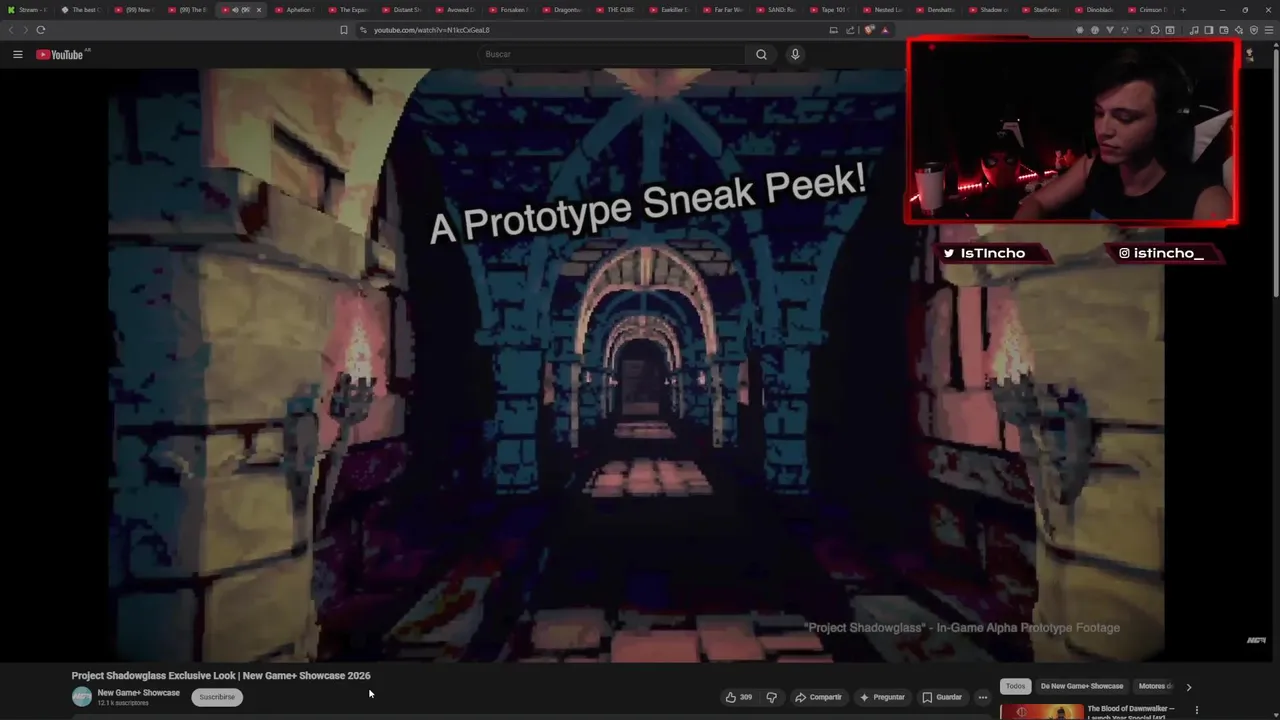The height and width of the screenshot is (720, 1280).
Task: Switch to the Dinoblade tab
Action: tap(1097, 10)
